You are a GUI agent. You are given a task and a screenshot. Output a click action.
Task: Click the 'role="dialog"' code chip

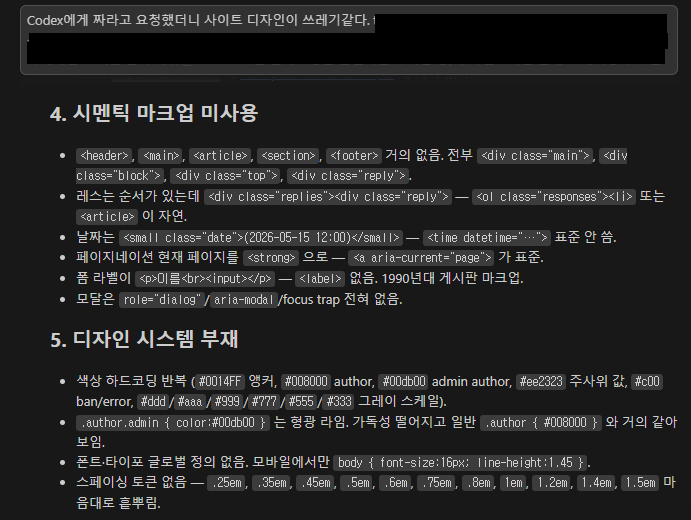click(x=162, y=300)
